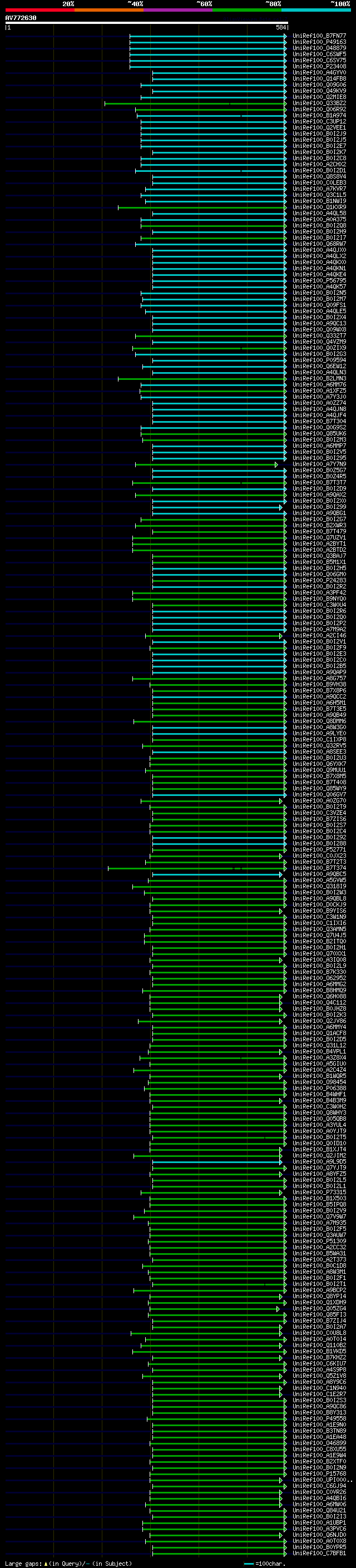This screenshot has width=356, height=1568.
Task: Click the 584 query length end marker
Action: point(280,27)
